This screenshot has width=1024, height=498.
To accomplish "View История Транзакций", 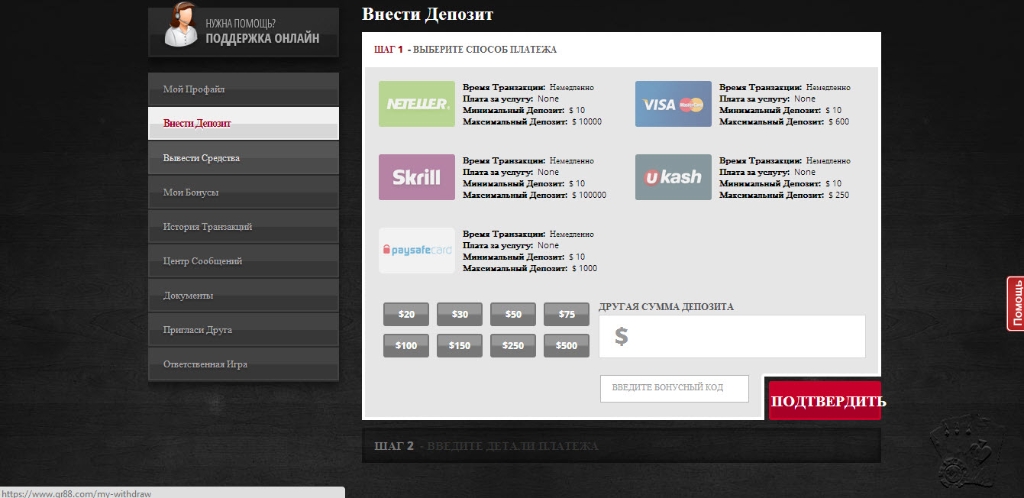I will (x=243, y=226).
